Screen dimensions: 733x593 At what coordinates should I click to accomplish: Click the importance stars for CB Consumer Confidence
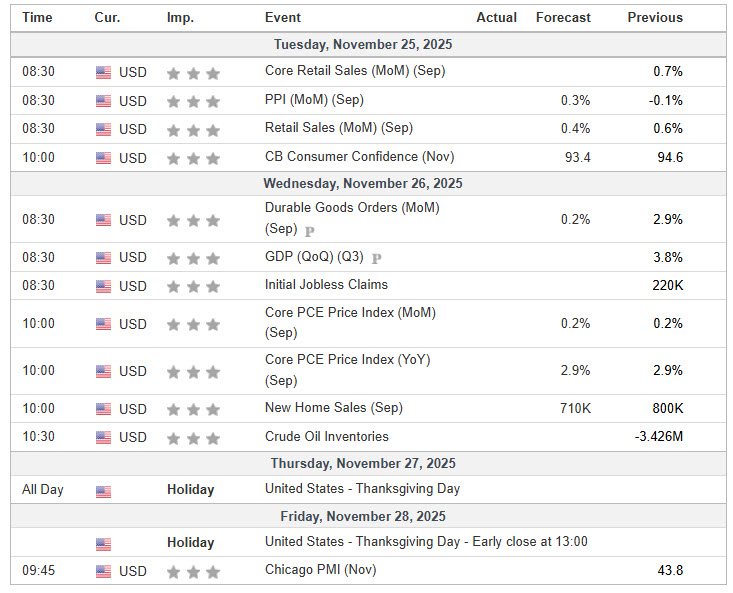point(192,158)
